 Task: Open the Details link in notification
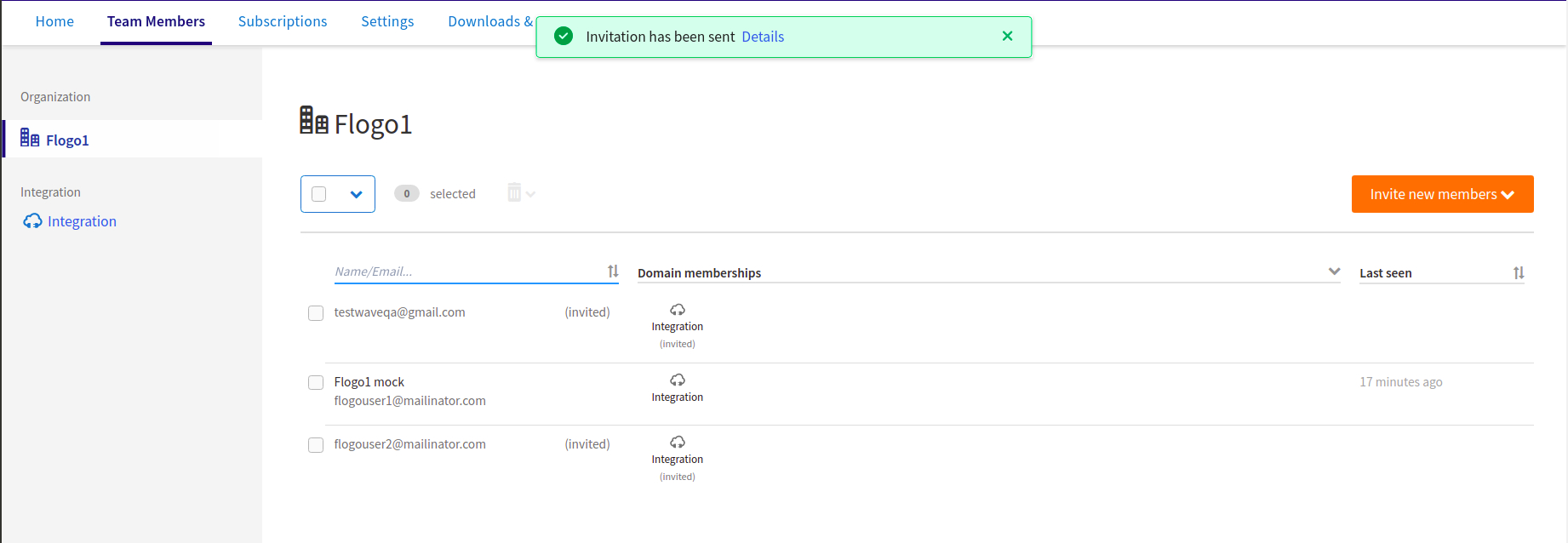(763, 37)
